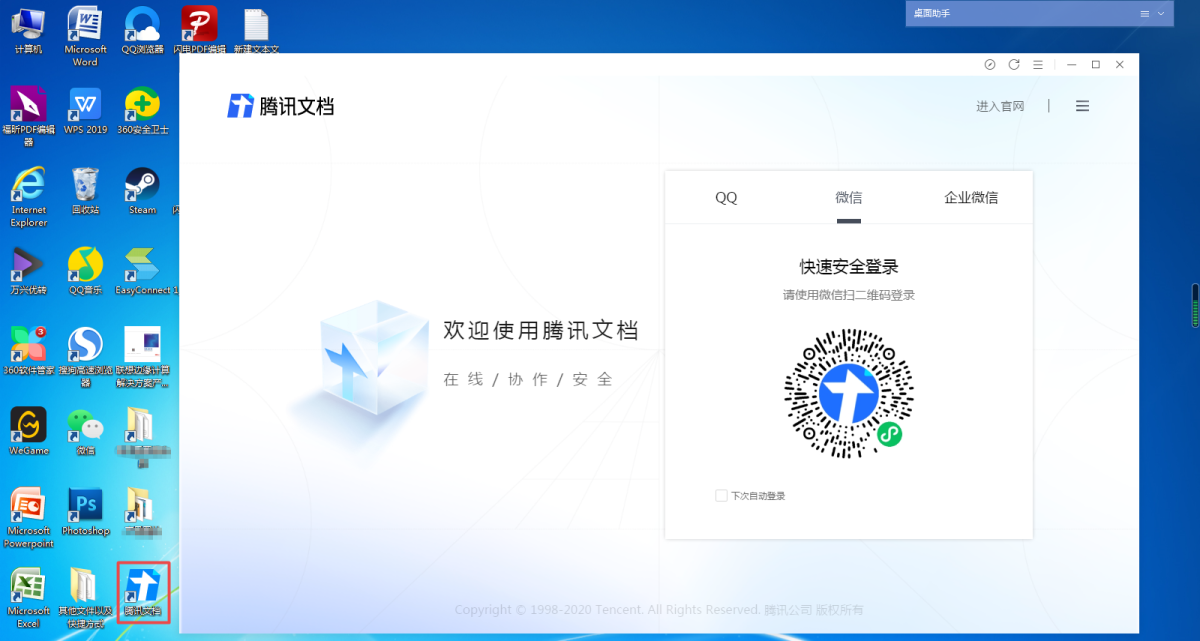Open the 桌面助手 menu icon
This screenshot has width=1200, height=641.
[1144, 14]
